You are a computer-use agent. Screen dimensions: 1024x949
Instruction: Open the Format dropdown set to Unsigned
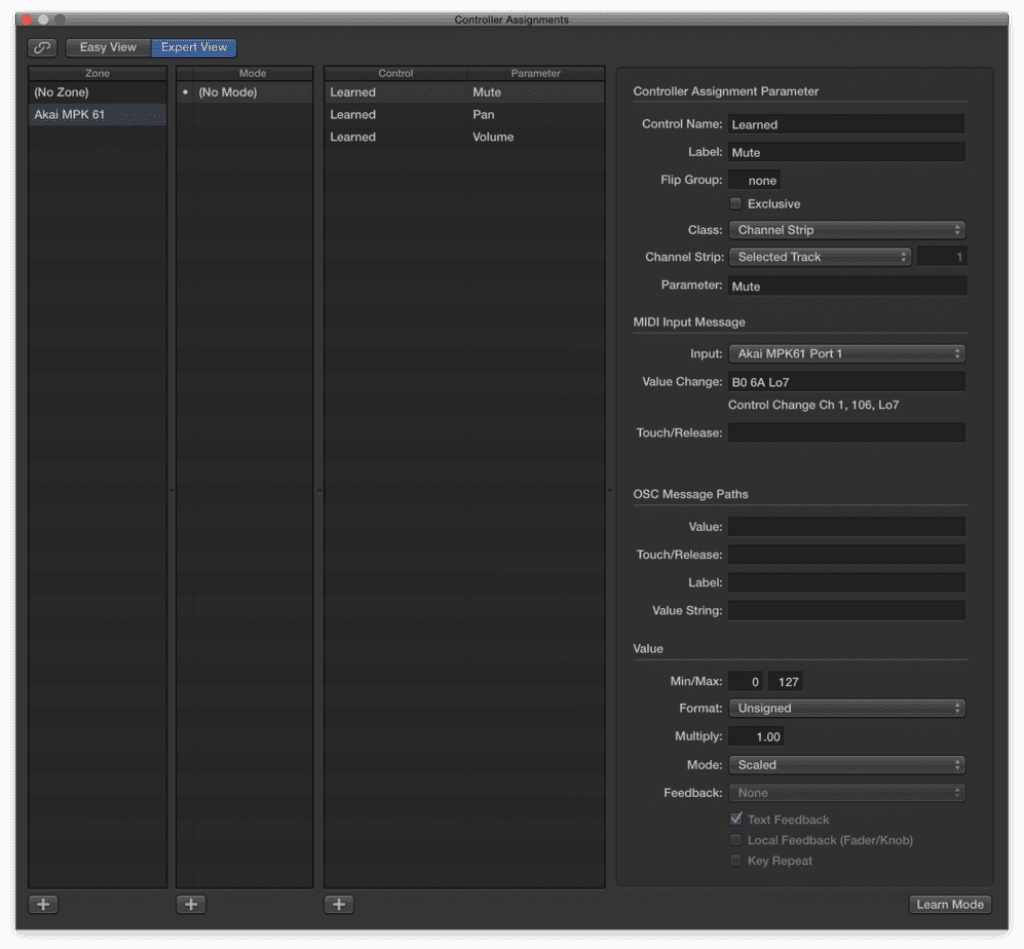coord(846,708)
